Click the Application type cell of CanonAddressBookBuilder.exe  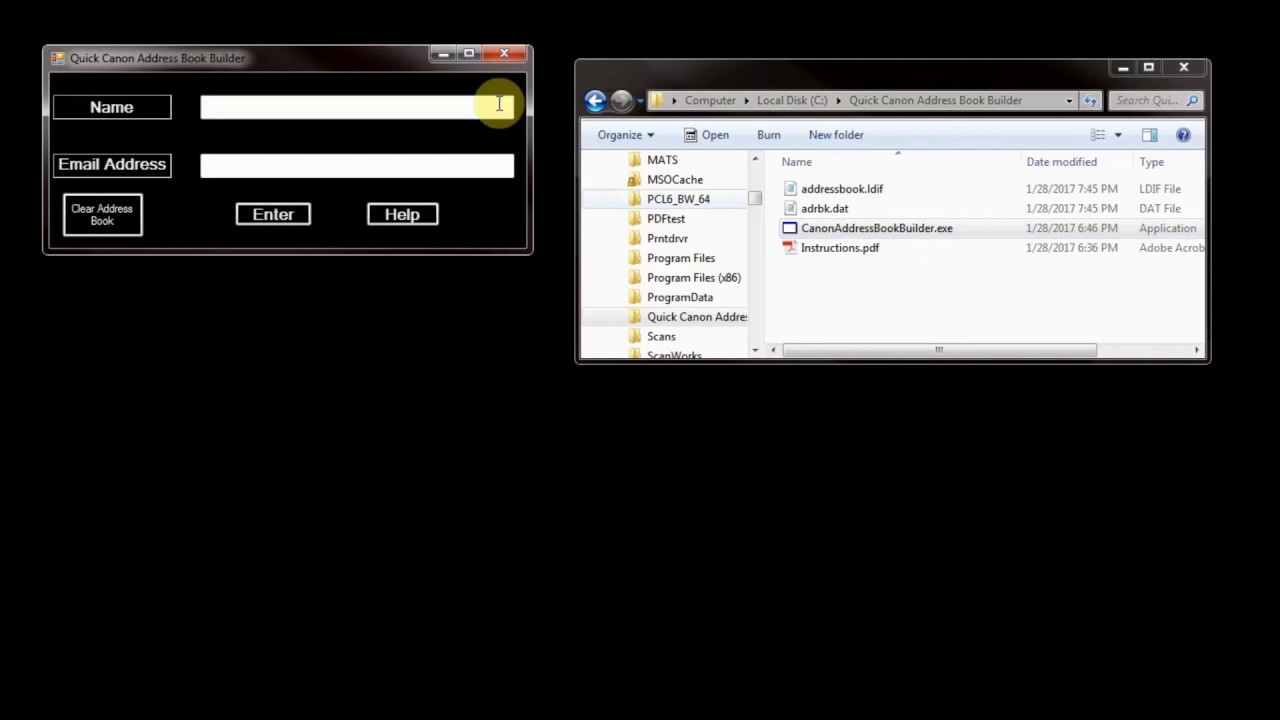[1167, 228]
